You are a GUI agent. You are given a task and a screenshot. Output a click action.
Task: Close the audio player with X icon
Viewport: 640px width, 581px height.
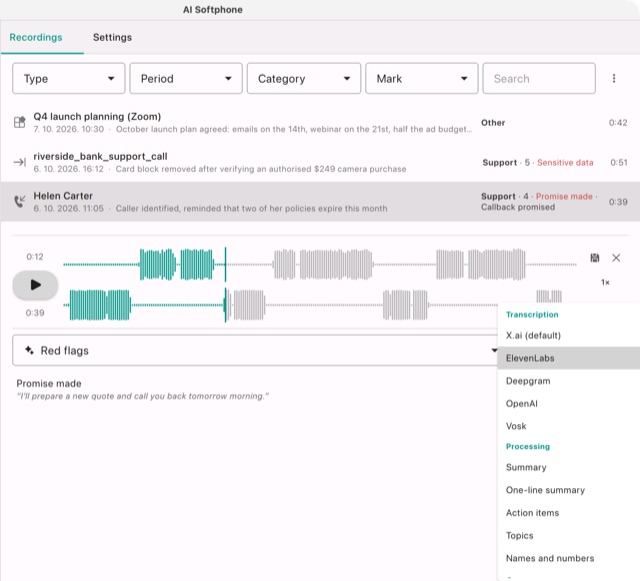(616, 258)
